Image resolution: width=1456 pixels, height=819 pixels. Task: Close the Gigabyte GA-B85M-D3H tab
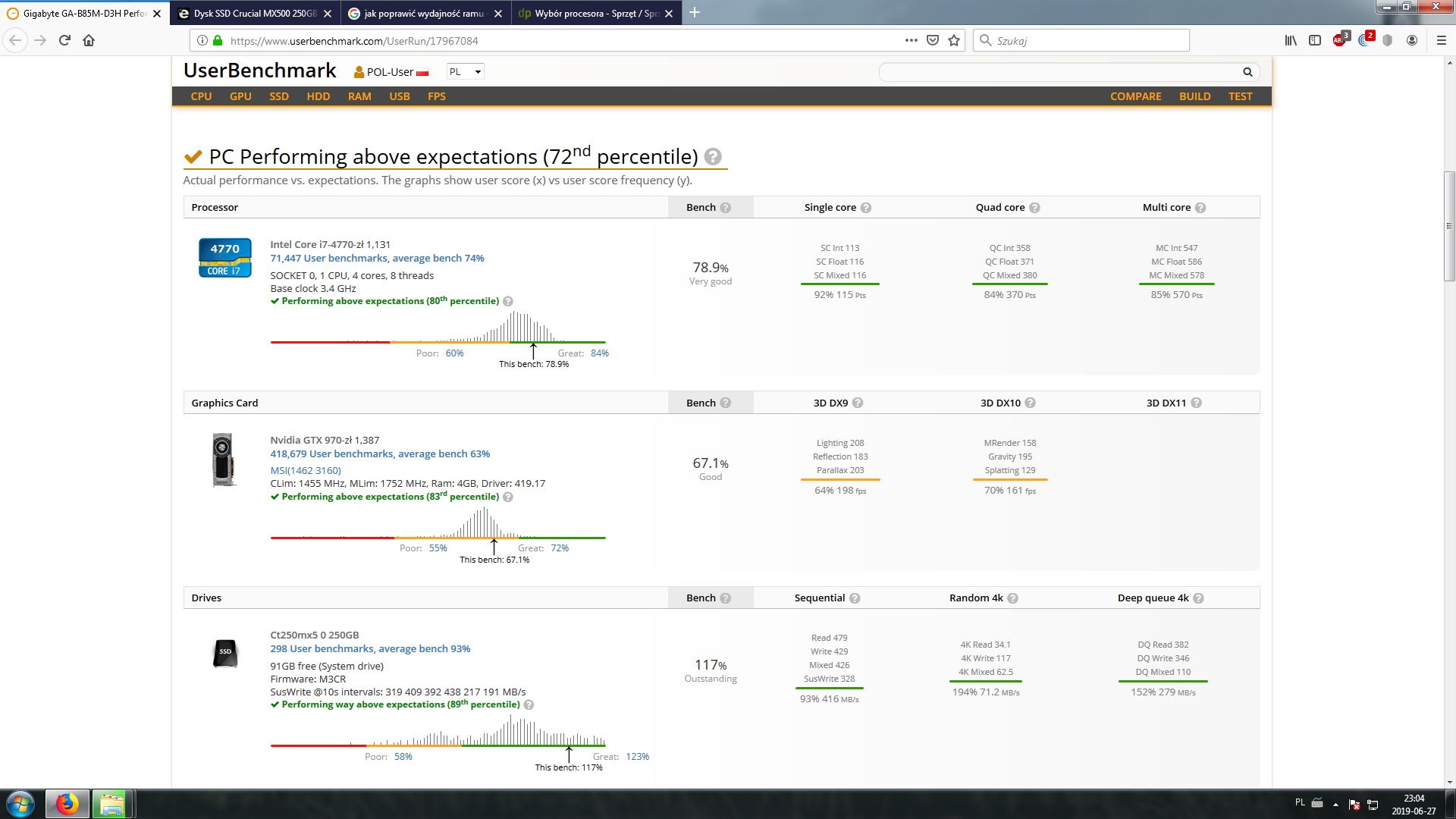pyautogui.click(x=157, y=14)
